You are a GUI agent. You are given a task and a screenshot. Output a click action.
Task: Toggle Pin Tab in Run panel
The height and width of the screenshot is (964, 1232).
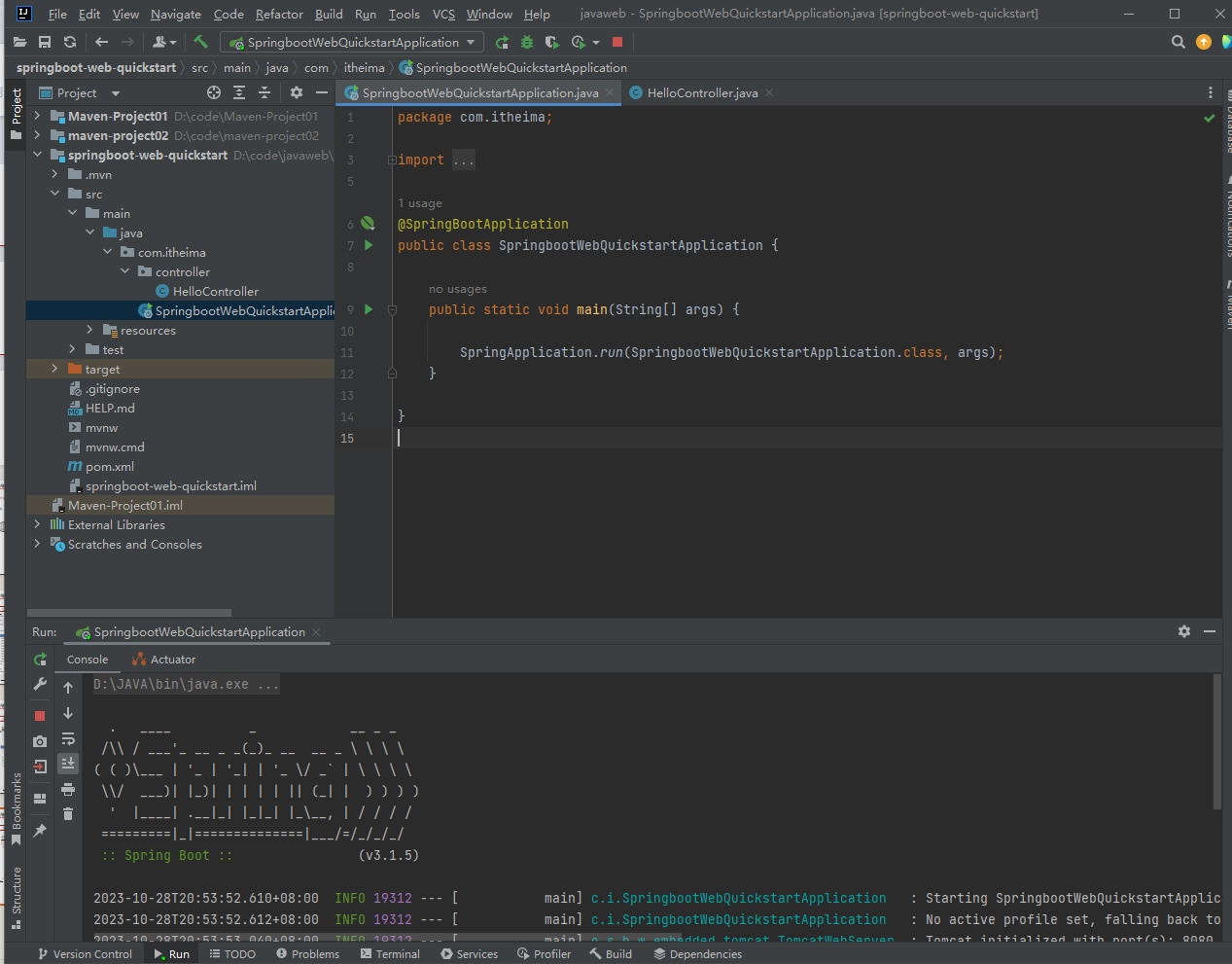coord(40,830)
